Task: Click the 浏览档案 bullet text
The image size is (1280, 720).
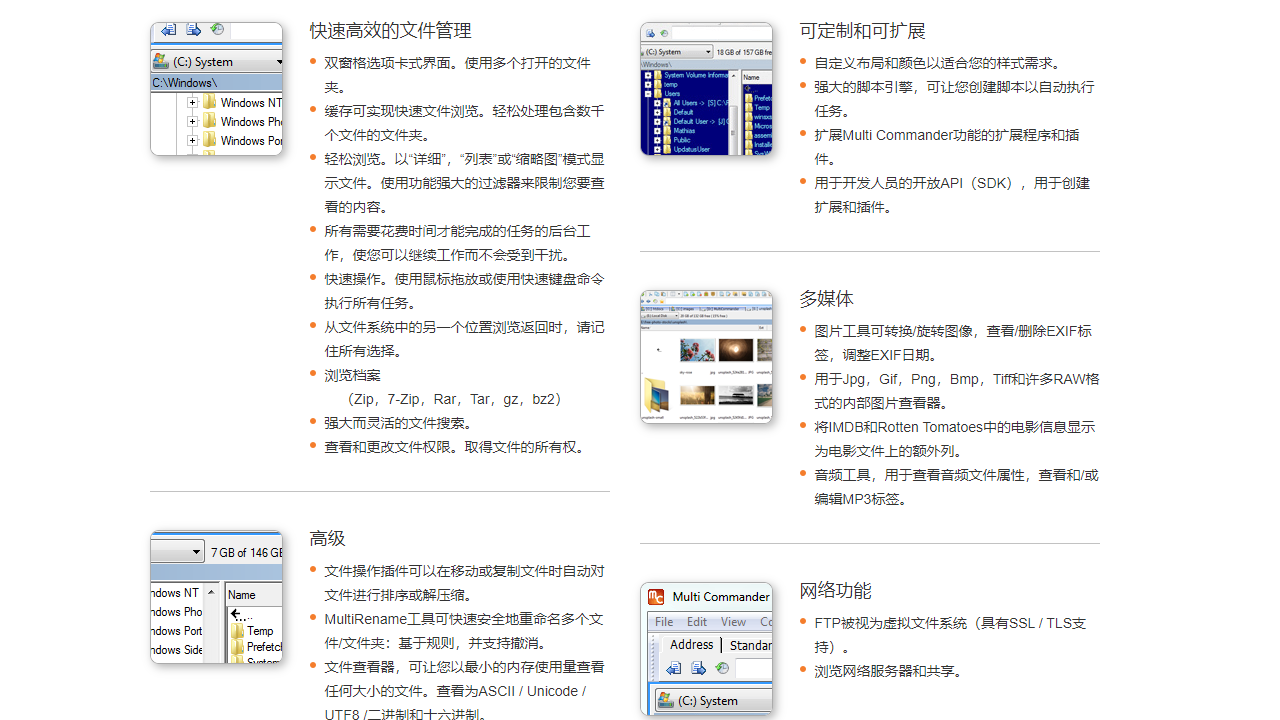Action: 352,375
